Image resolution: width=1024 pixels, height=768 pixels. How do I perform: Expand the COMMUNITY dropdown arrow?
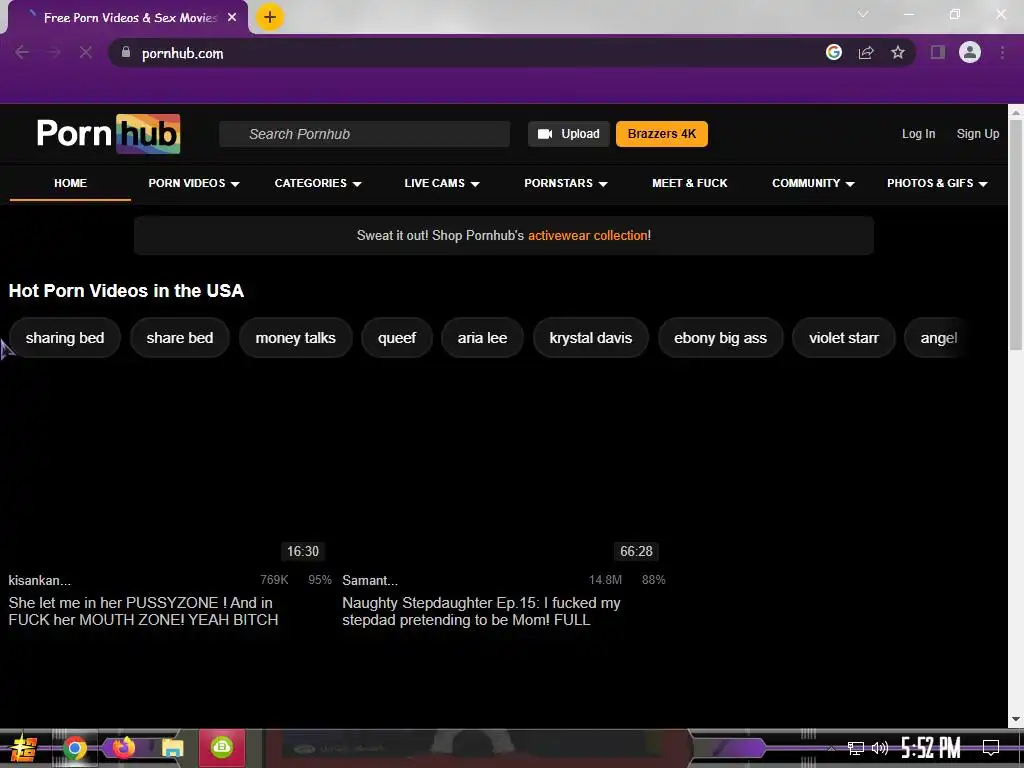click(x=850, y=184)
